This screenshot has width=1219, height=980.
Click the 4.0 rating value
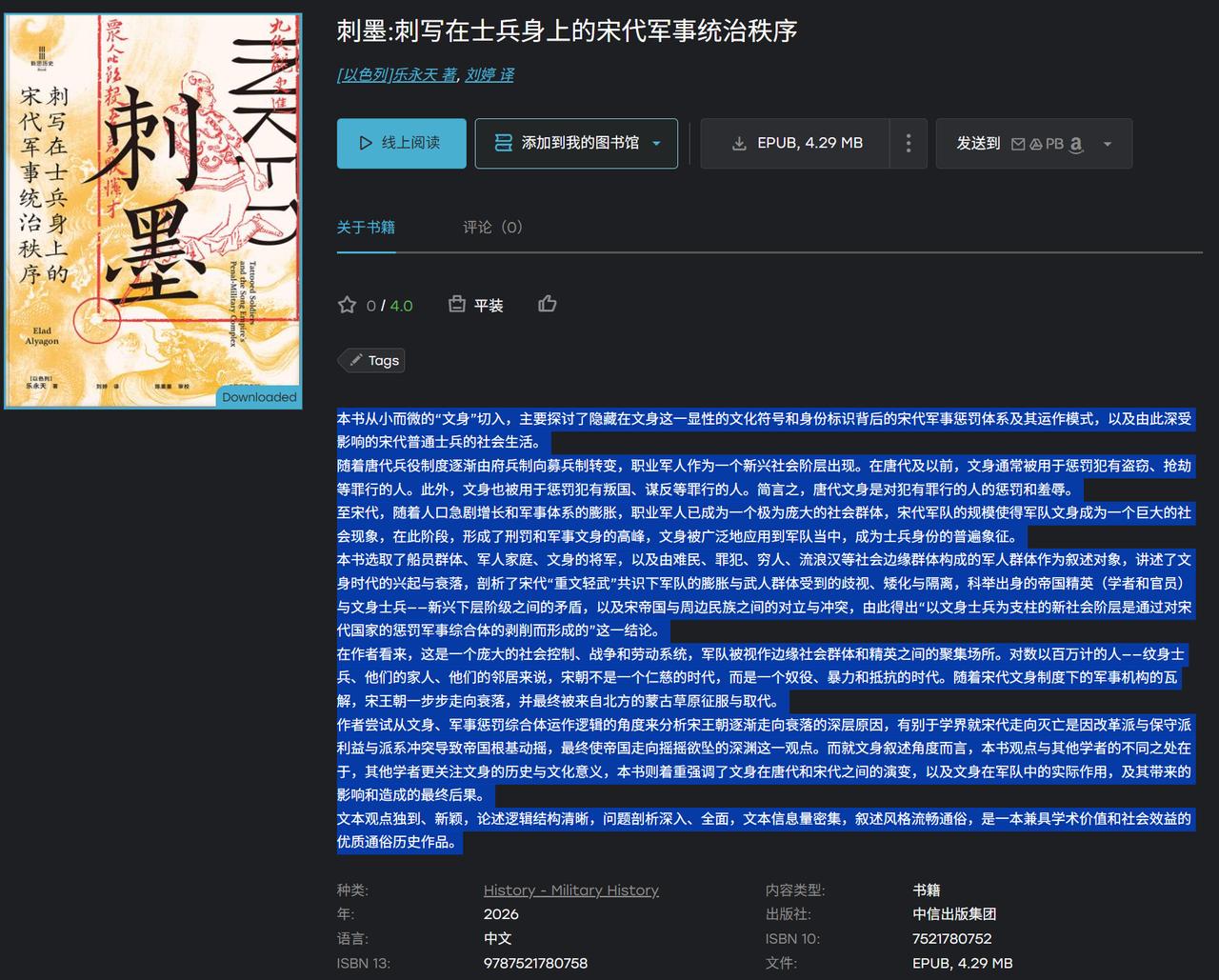(402, 306)
